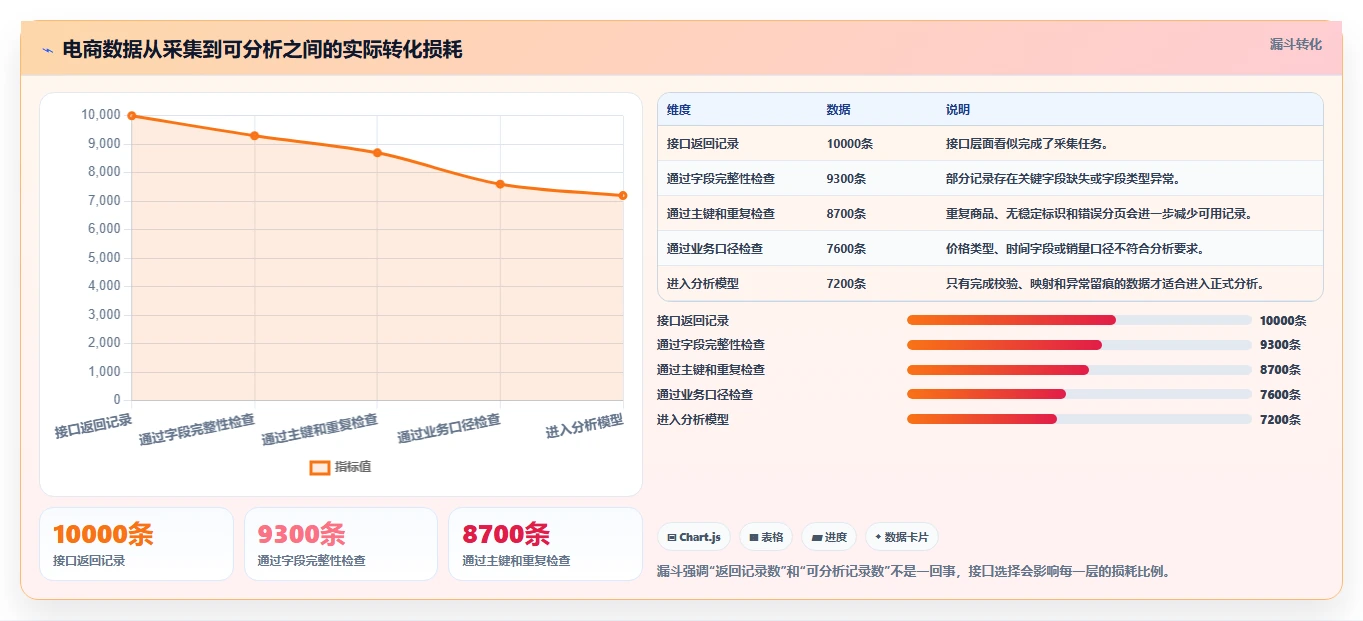
Task: Click the 10,000 y-axis label
Action: 100,116
